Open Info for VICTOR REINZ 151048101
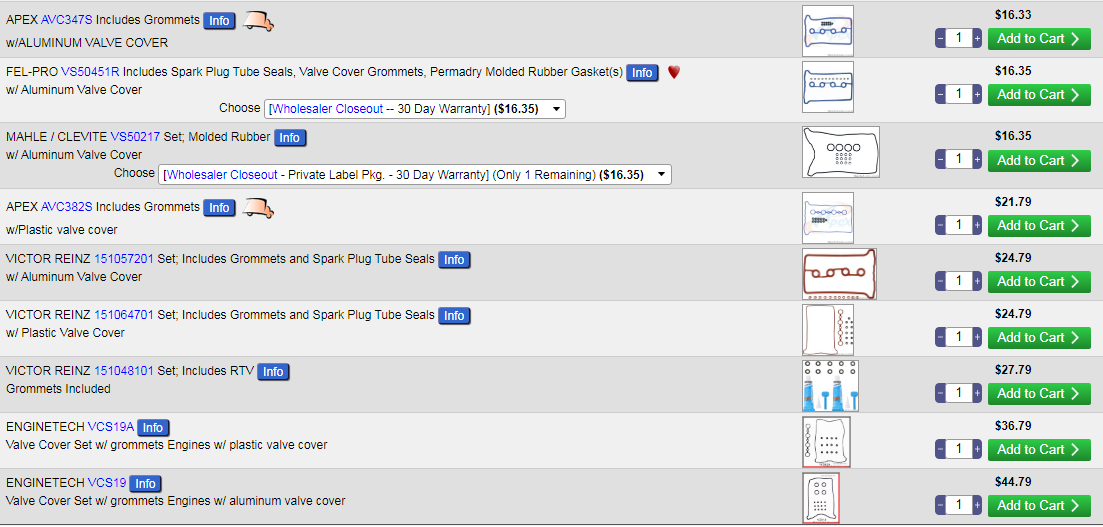The height and width of the screenshot is (527, 1103). (x=273, y=371)
